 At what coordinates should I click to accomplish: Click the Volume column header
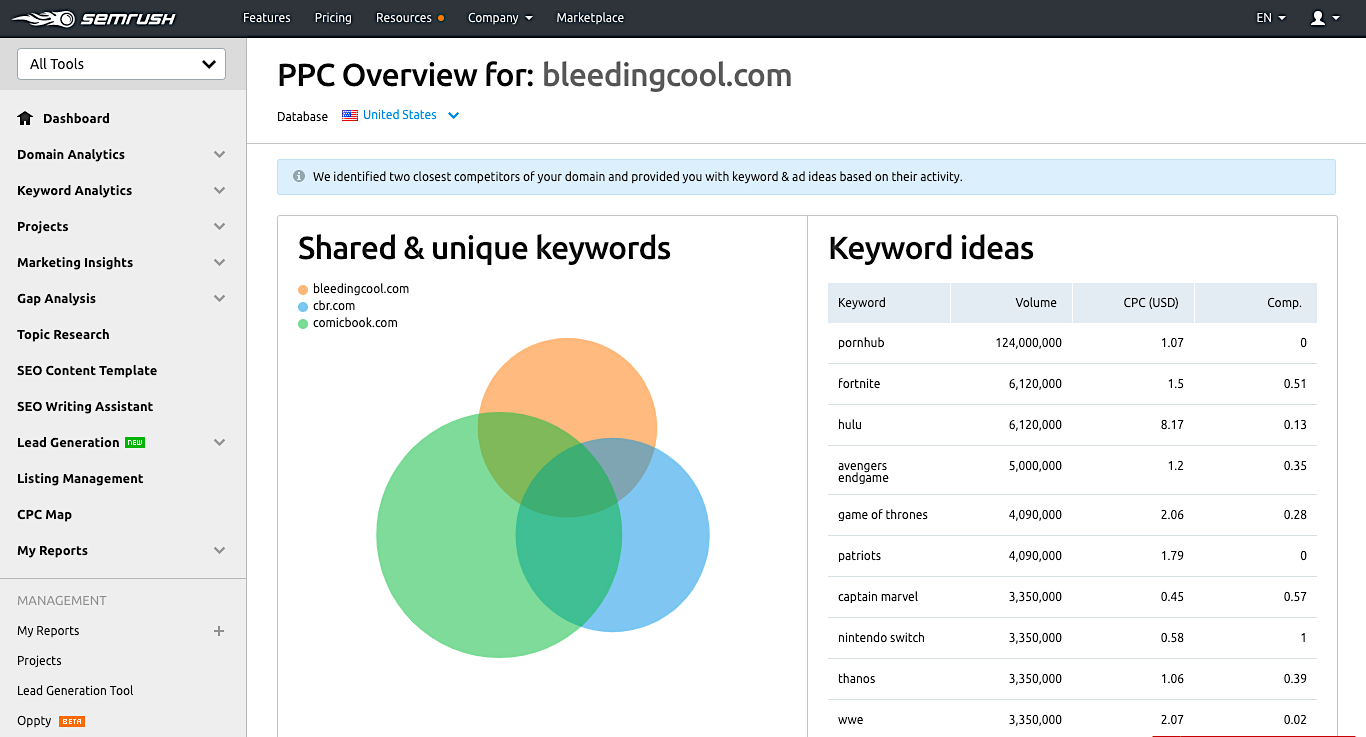tap(1011, 303)
